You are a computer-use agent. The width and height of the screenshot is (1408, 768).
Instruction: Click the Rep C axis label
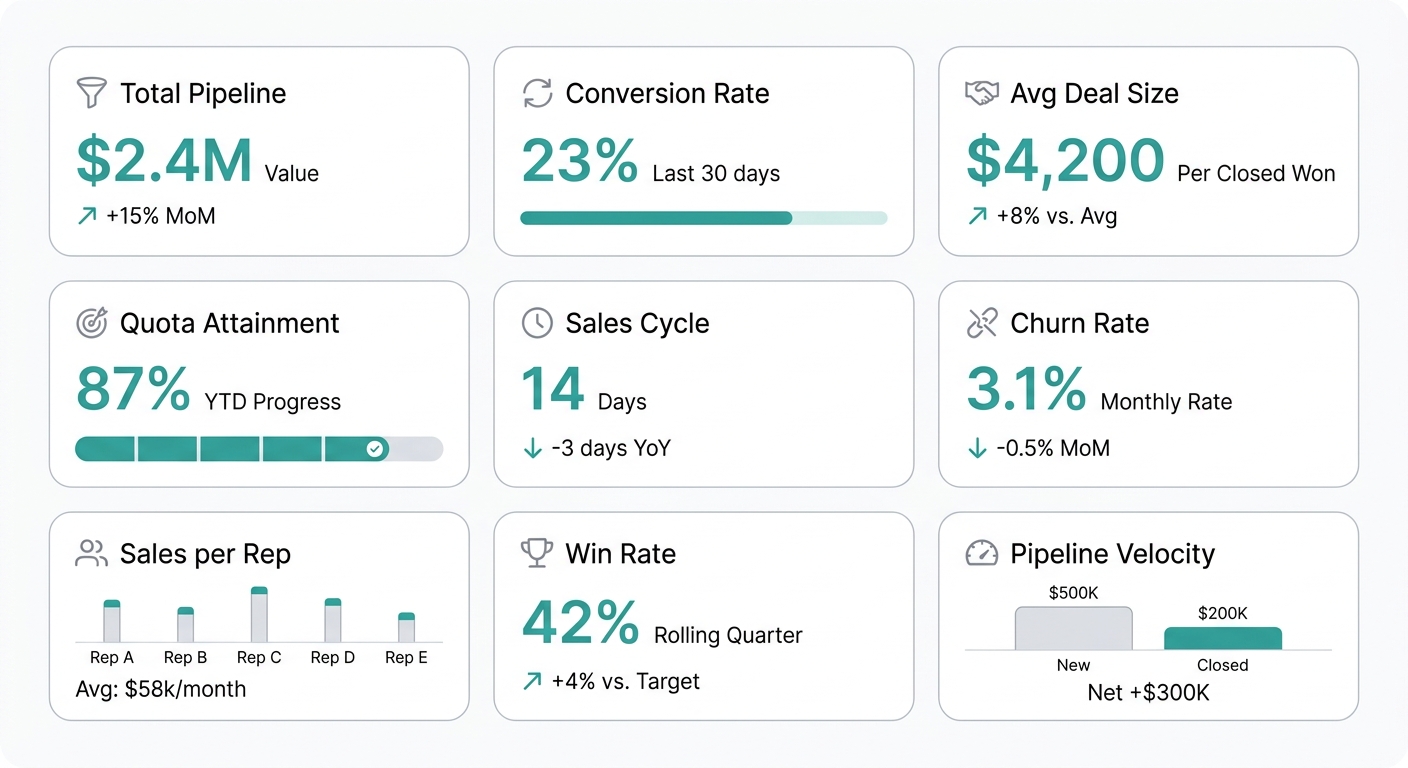point(259,657)
